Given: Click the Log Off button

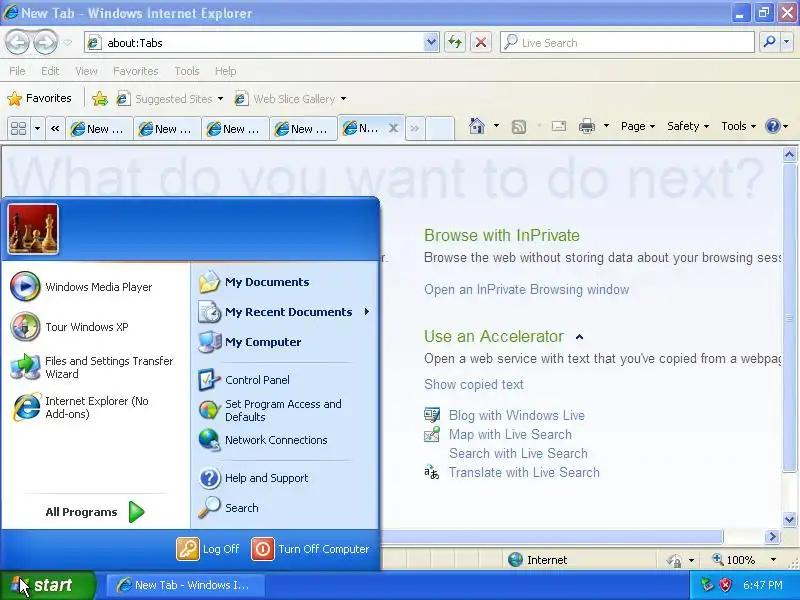Looking at the screenshot, I should (x=208, y=549).
